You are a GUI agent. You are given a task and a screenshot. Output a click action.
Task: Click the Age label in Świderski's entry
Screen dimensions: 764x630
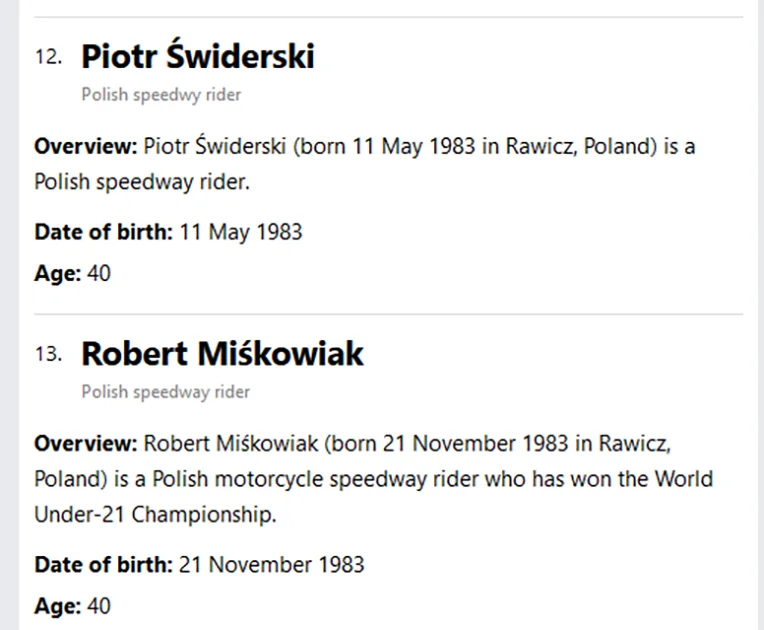pyautogui.click(x=57, y=273)
